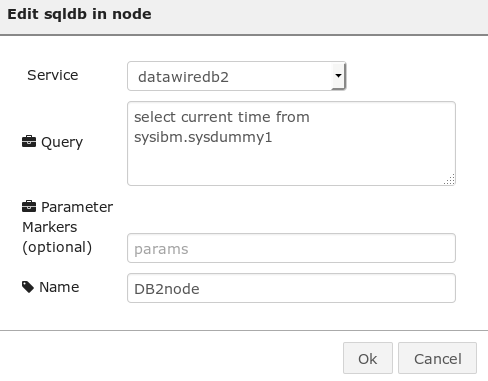Click the 'Name' field label
Viewport: 488px width, 381px height.
point(59,287)
